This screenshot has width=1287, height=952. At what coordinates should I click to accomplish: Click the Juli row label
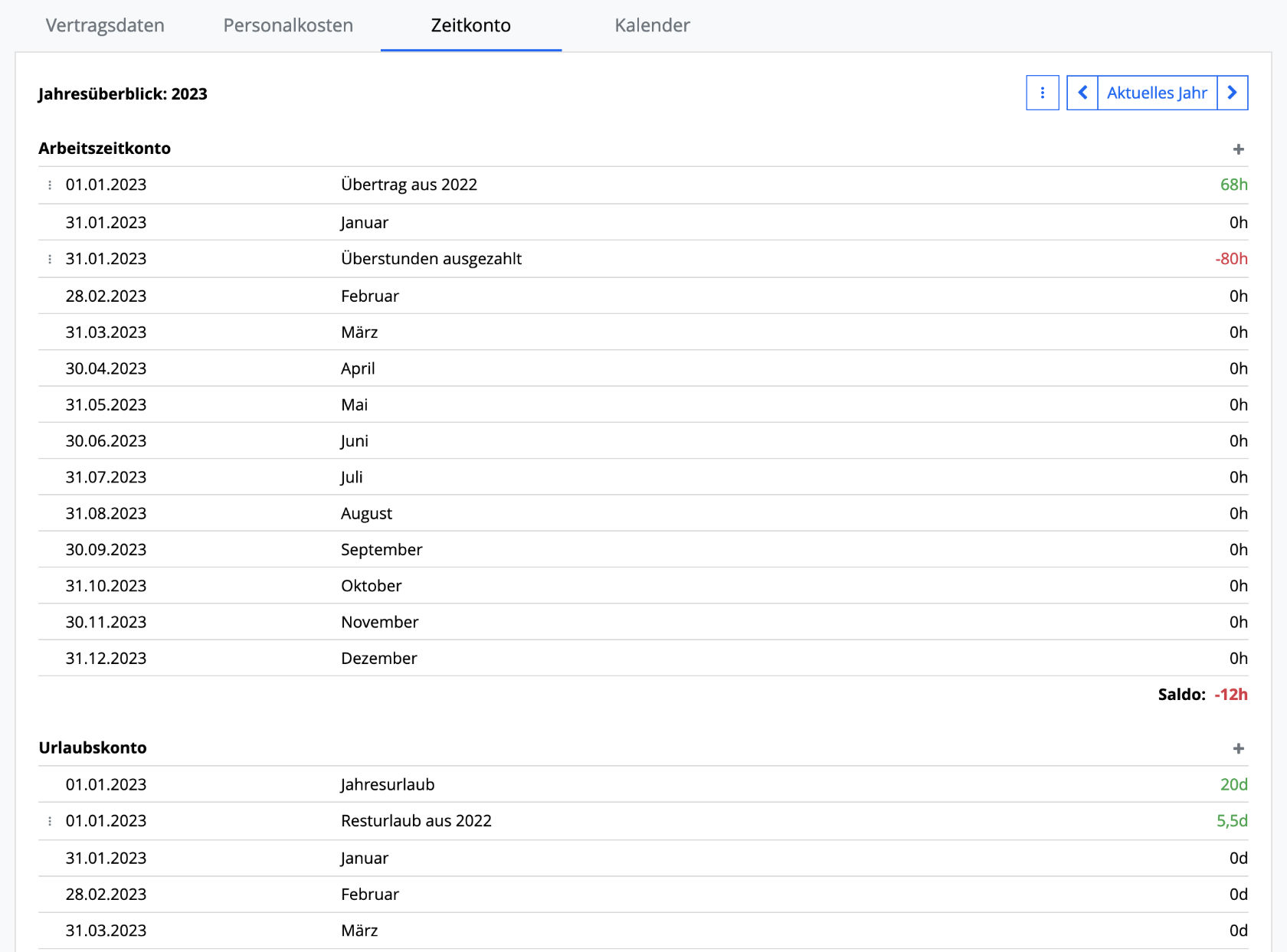tap(352, 477)
